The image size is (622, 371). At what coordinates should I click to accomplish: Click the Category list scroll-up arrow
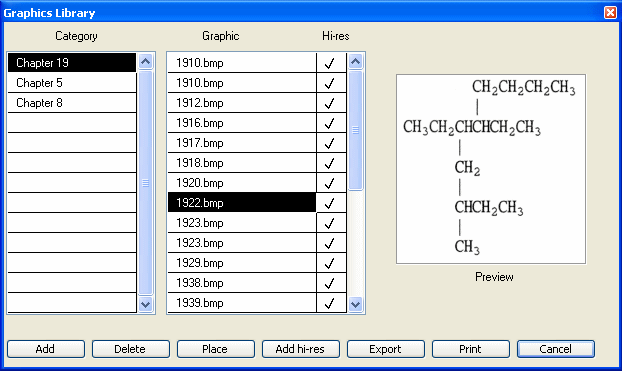(146, 62)
